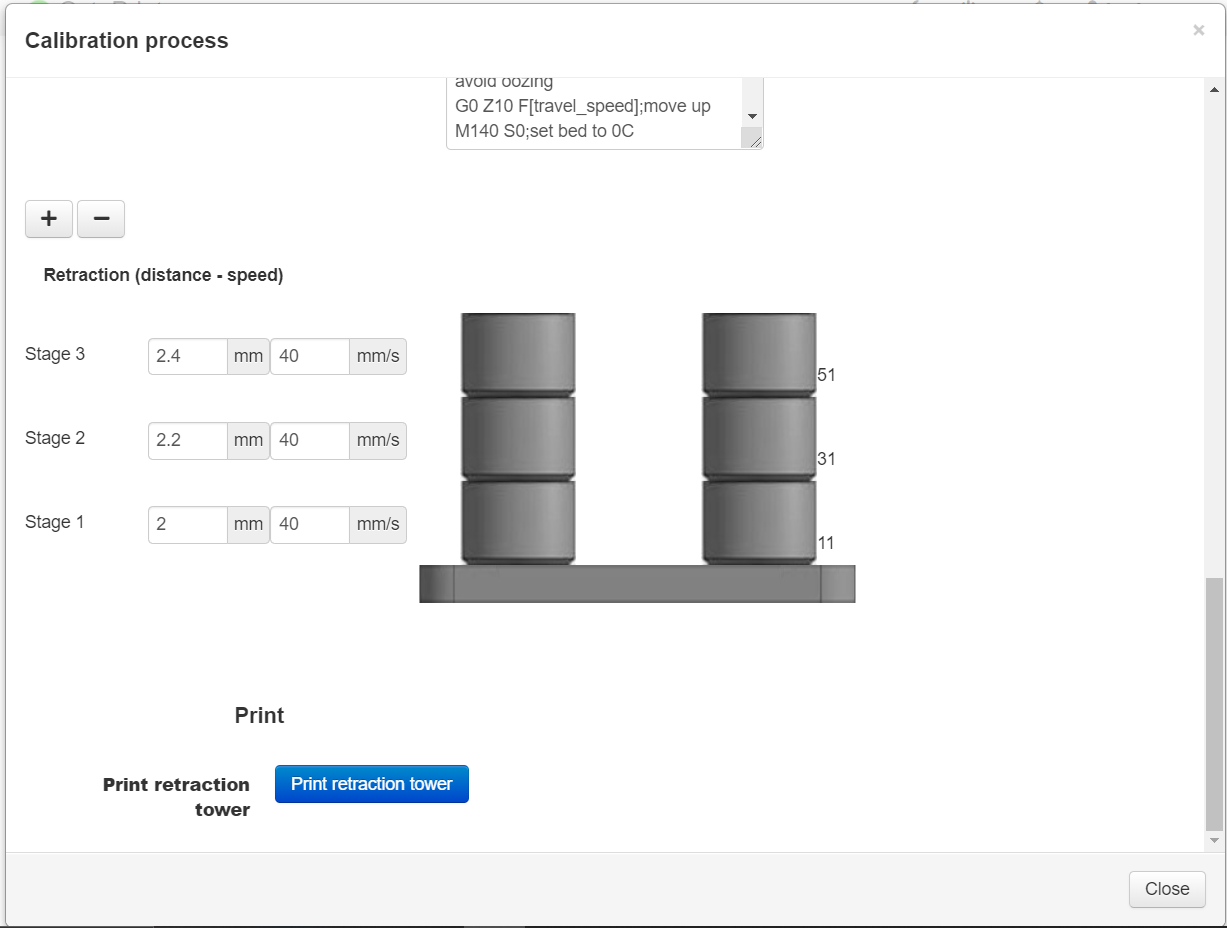Add a retraction stage with plus button

click(x=49, y=219)
